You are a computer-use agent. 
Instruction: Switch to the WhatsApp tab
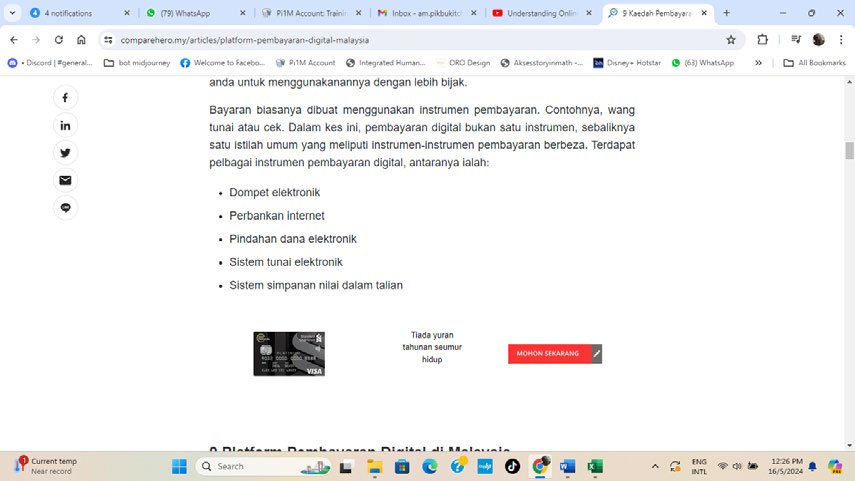coord(190,13)
